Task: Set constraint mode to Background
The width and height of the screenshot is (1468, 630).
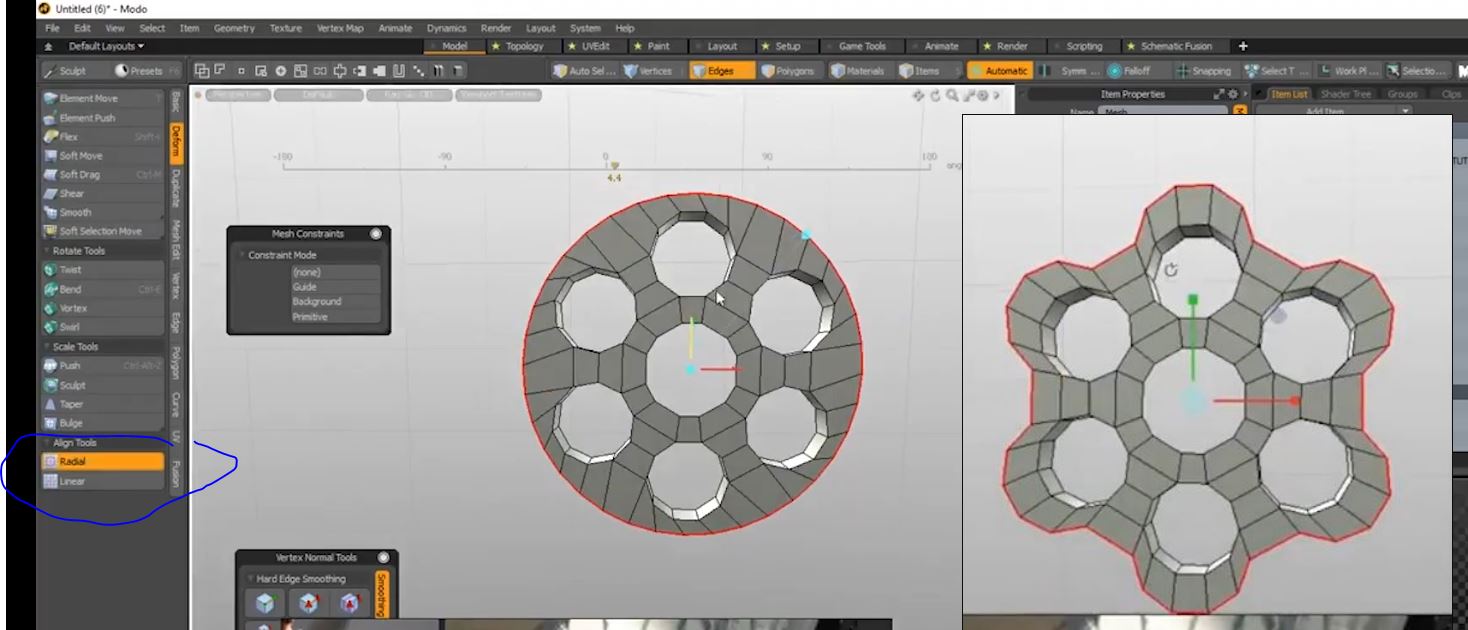Action: [x=335, y=302]
